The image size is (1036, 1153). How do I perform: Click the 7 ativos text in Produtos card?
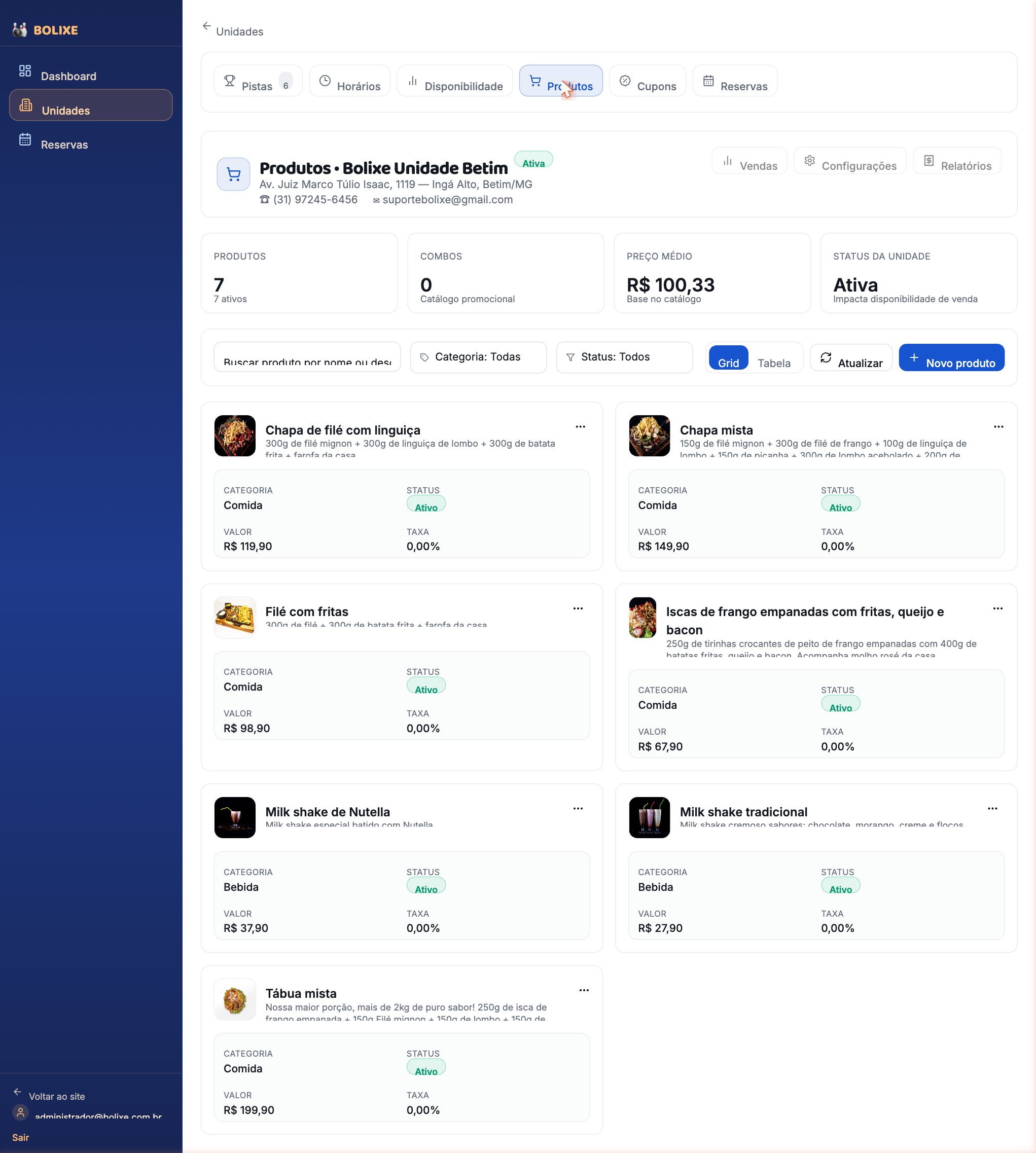click(230, 299)
